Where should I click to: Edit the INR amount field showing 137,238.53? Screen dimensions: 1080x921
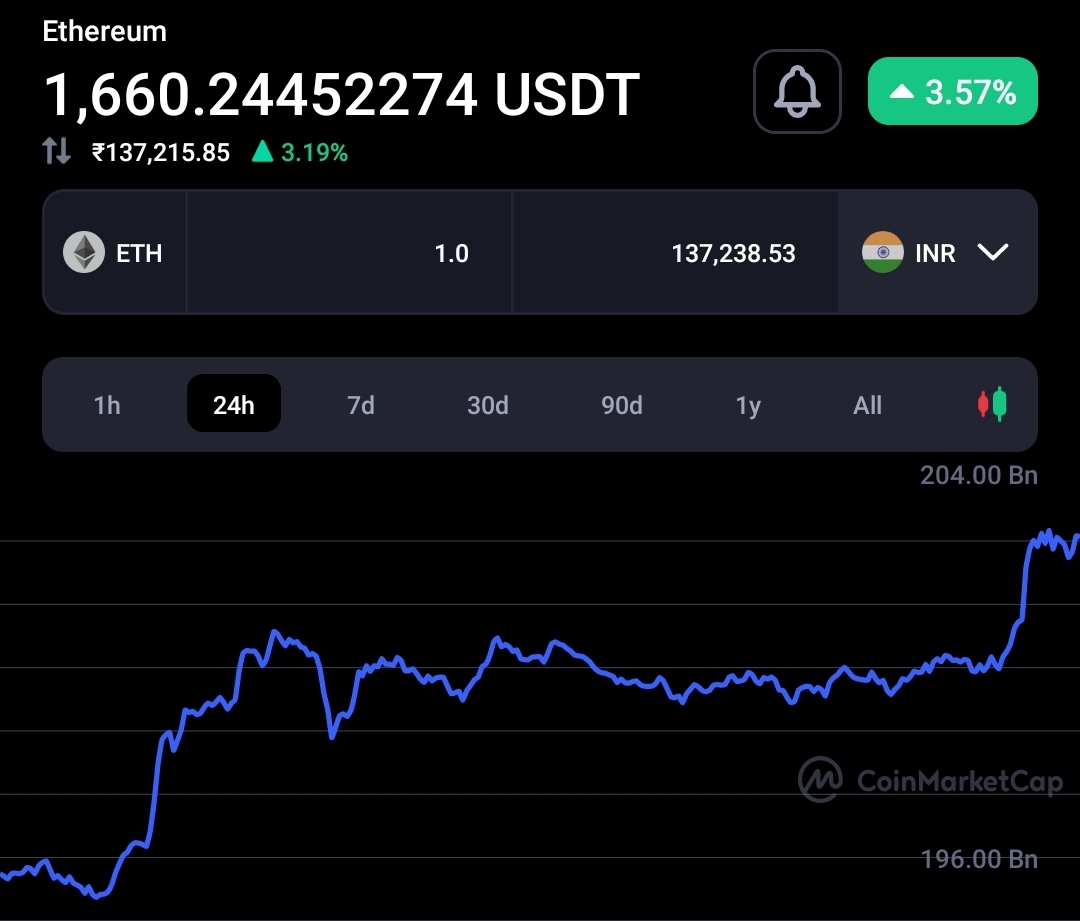pos(675,252)
